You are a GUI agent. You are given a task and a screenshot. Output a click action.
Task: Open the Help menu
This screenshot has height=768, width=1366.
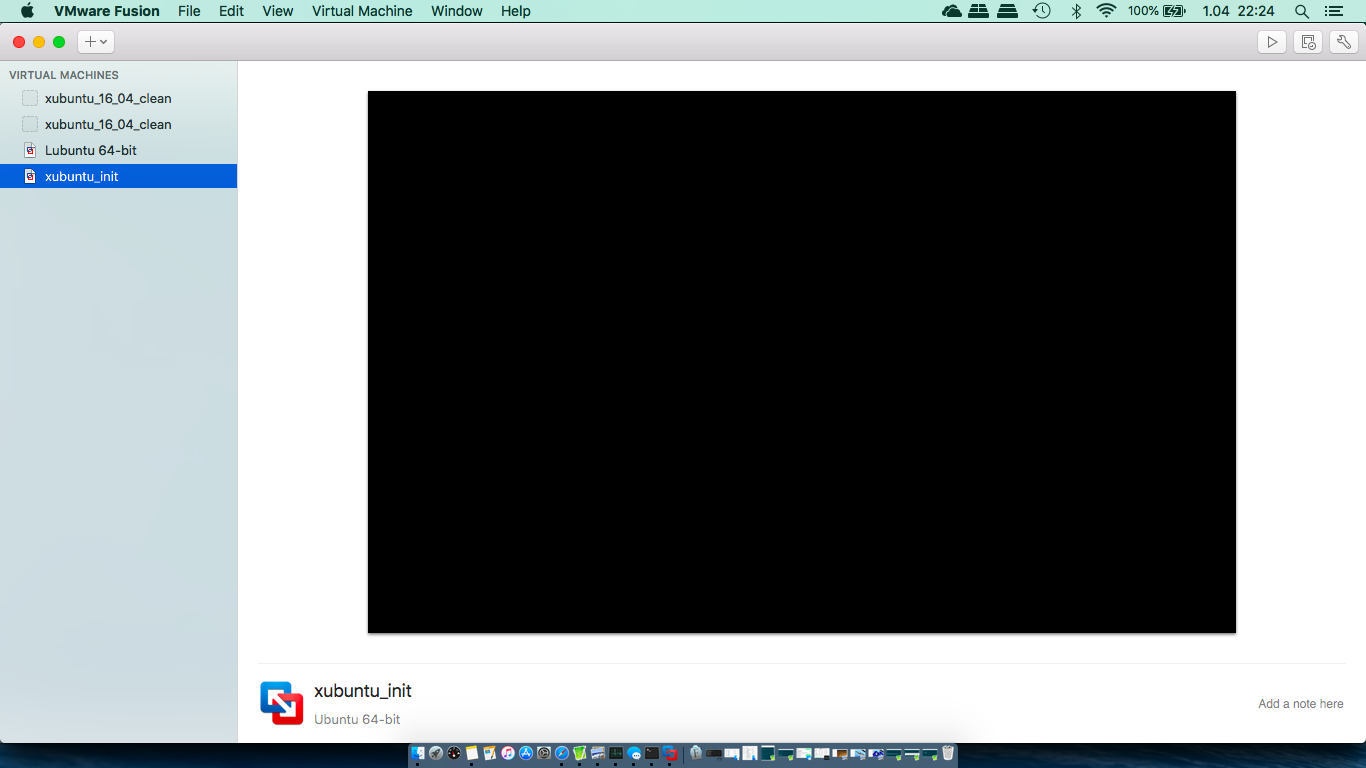tap(516, 11)
